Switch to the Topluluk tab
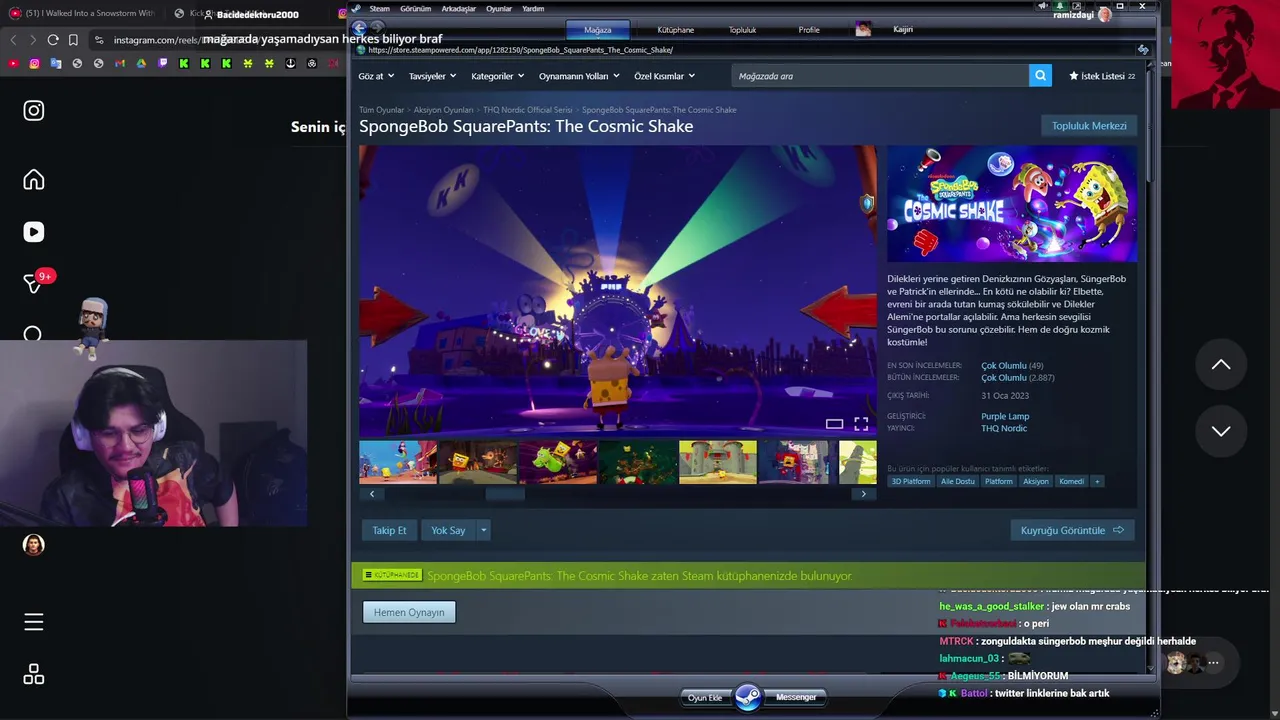The height and width of the screenshot is (720, 1280). click(742, 30)
